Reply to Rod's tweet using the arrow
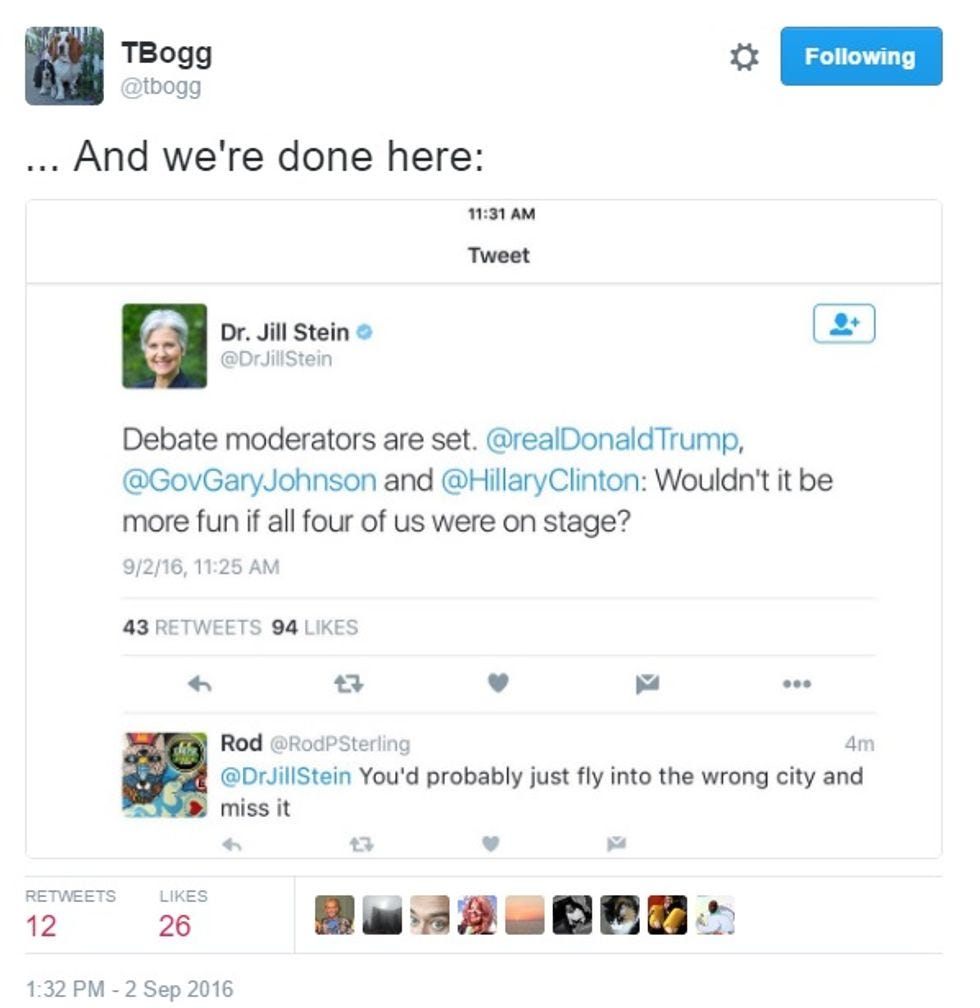This screenshot has width=980, height=1008. [x=231, y=844]
